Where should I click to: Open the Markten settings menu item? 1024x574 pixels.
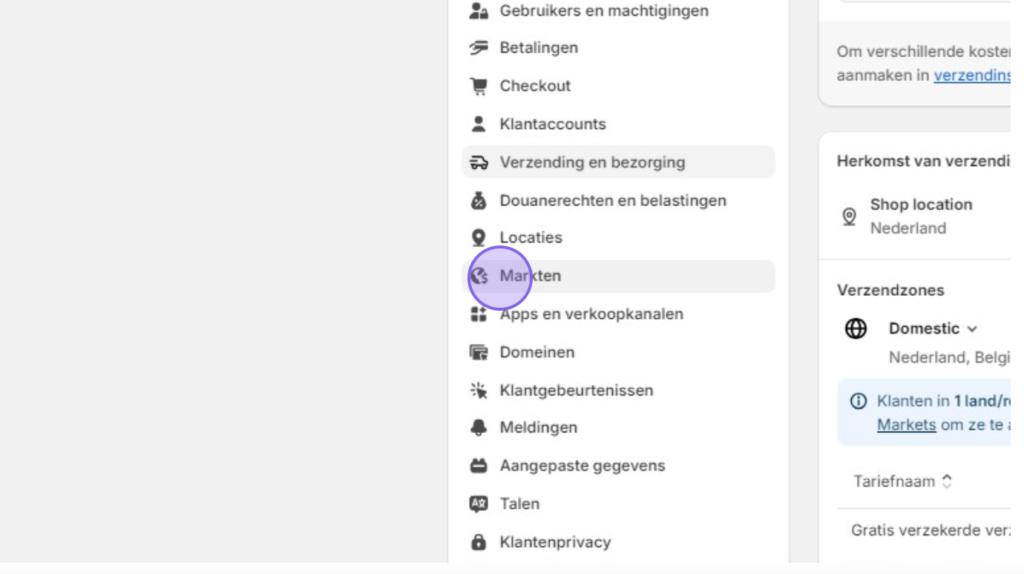click(618, 276)
